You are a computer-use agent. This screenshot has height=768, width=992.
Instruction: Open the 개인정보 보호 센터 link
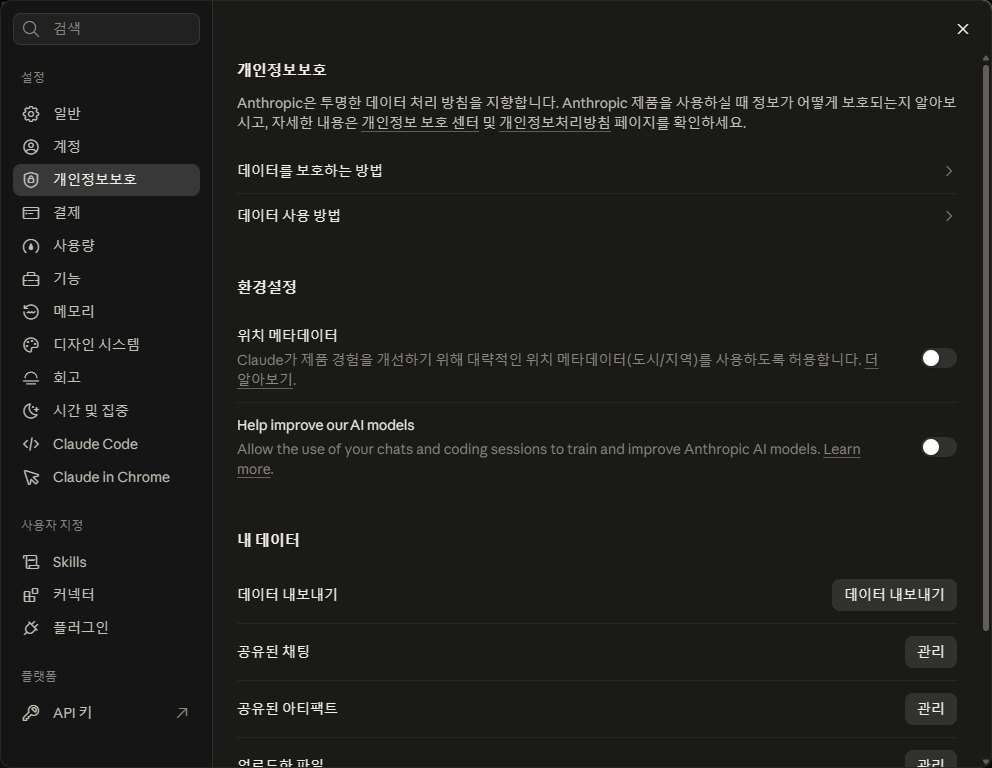[420, 122]
